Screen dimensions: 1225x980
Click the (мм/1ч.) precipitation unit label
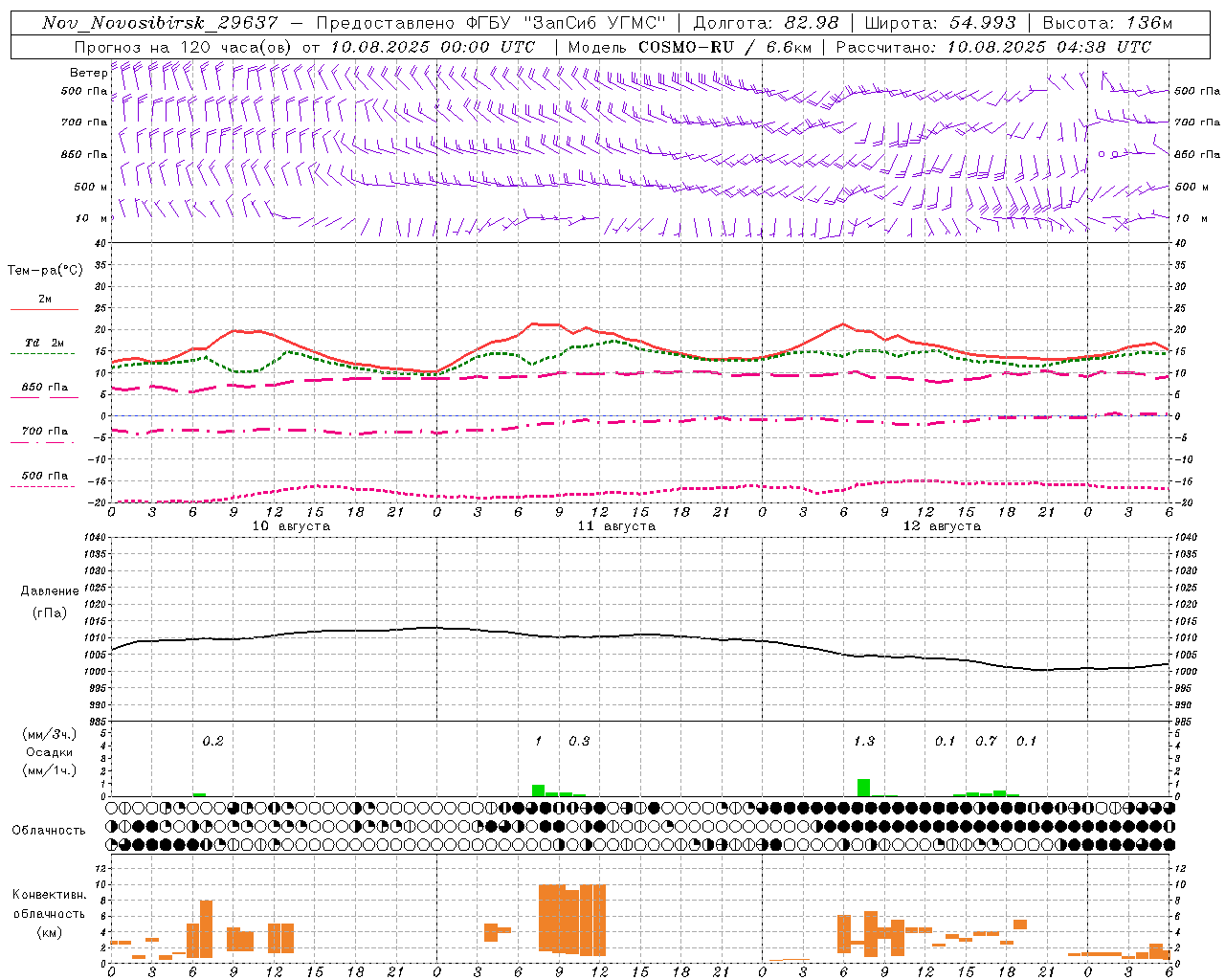pyautogui.click(x=49, y=770)
